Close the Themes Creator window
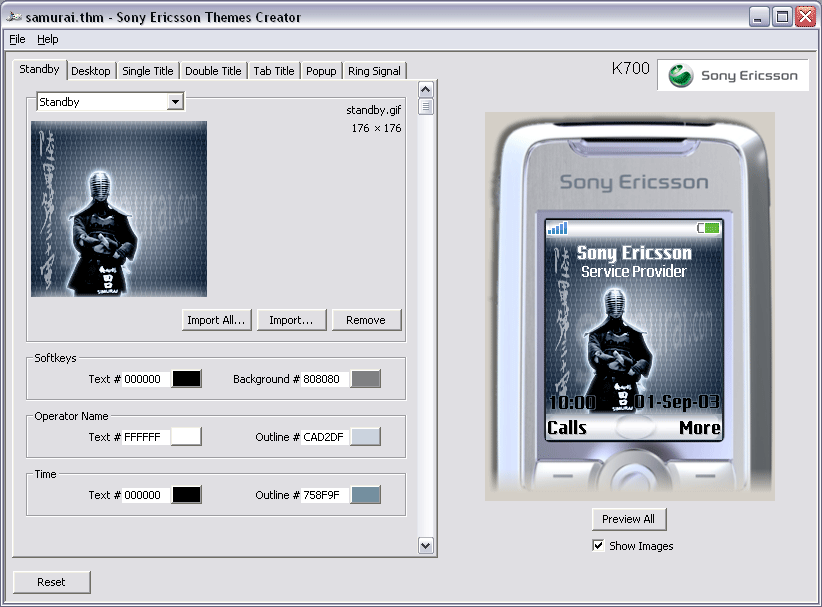822x607 pixels. (805, 17)
